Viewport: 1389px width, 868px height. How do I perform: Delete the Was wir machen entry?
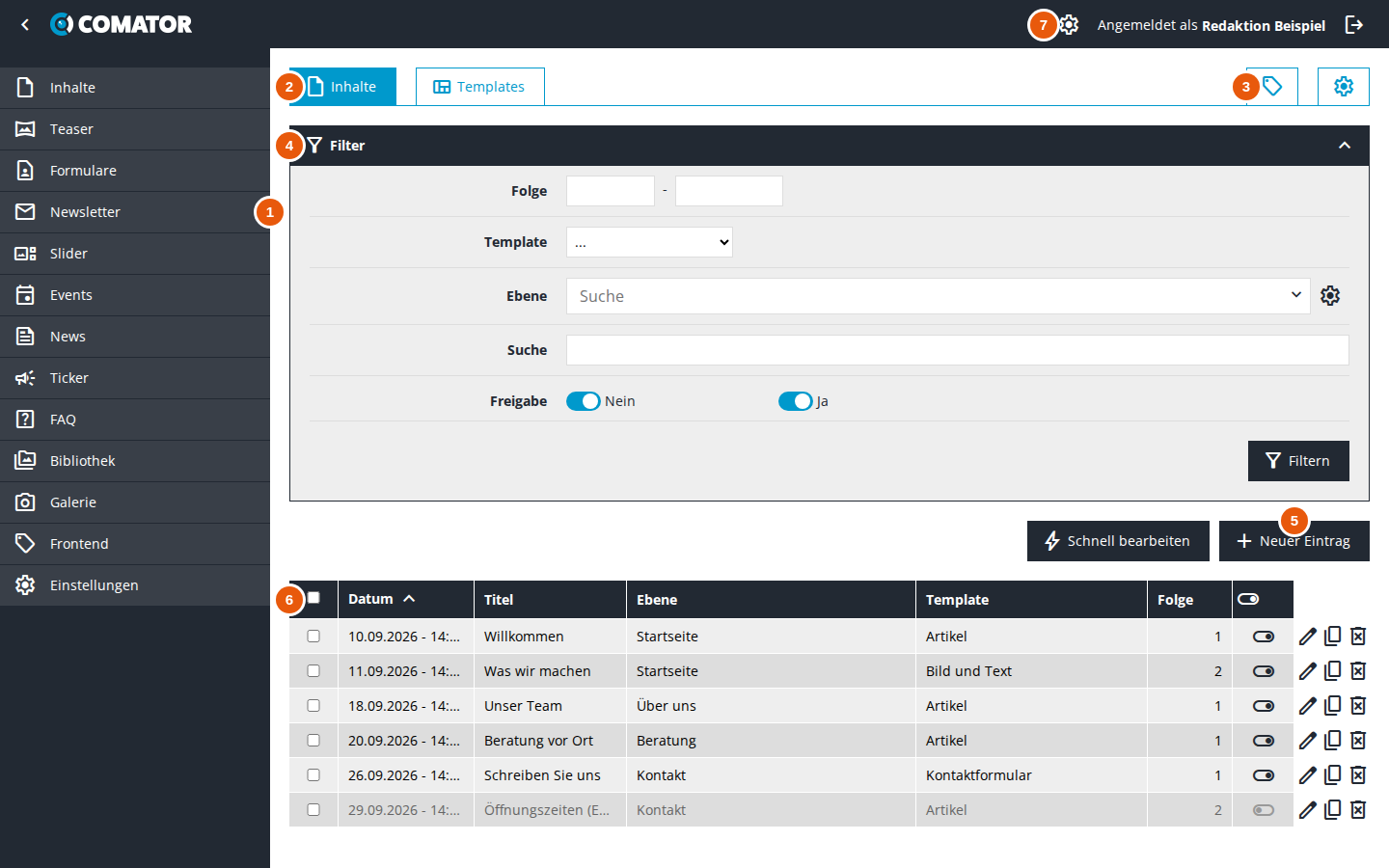pyautogui.click(x=1358, y=670)
